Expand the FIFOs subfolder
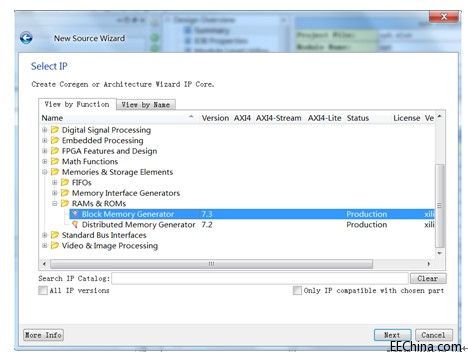The height and width of the screenshot is (360, 468). tap(55, 182)
